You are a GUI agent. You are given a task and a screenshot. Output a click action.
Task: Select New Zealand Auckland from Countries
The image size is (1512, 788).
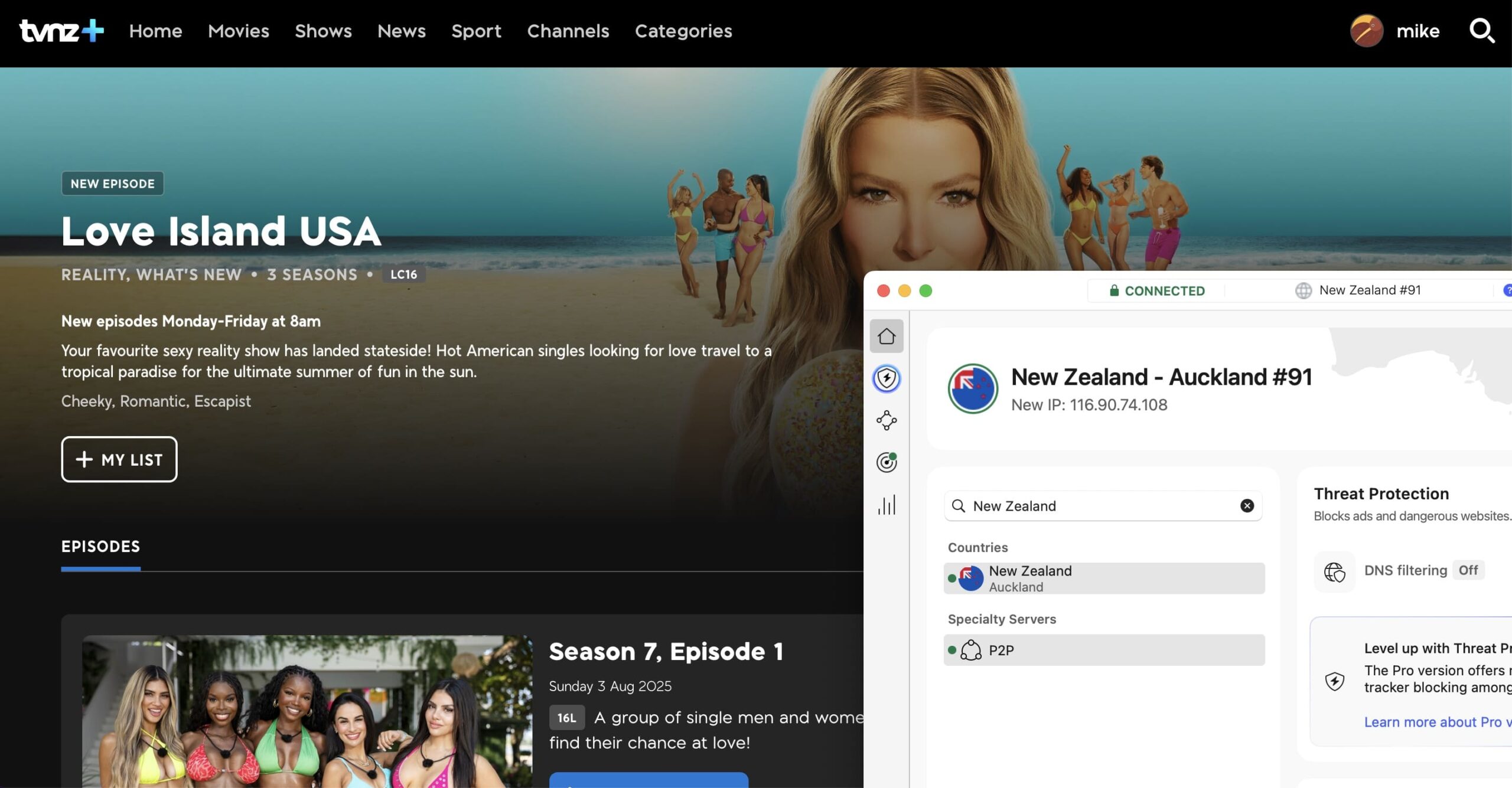(1103, 578)
